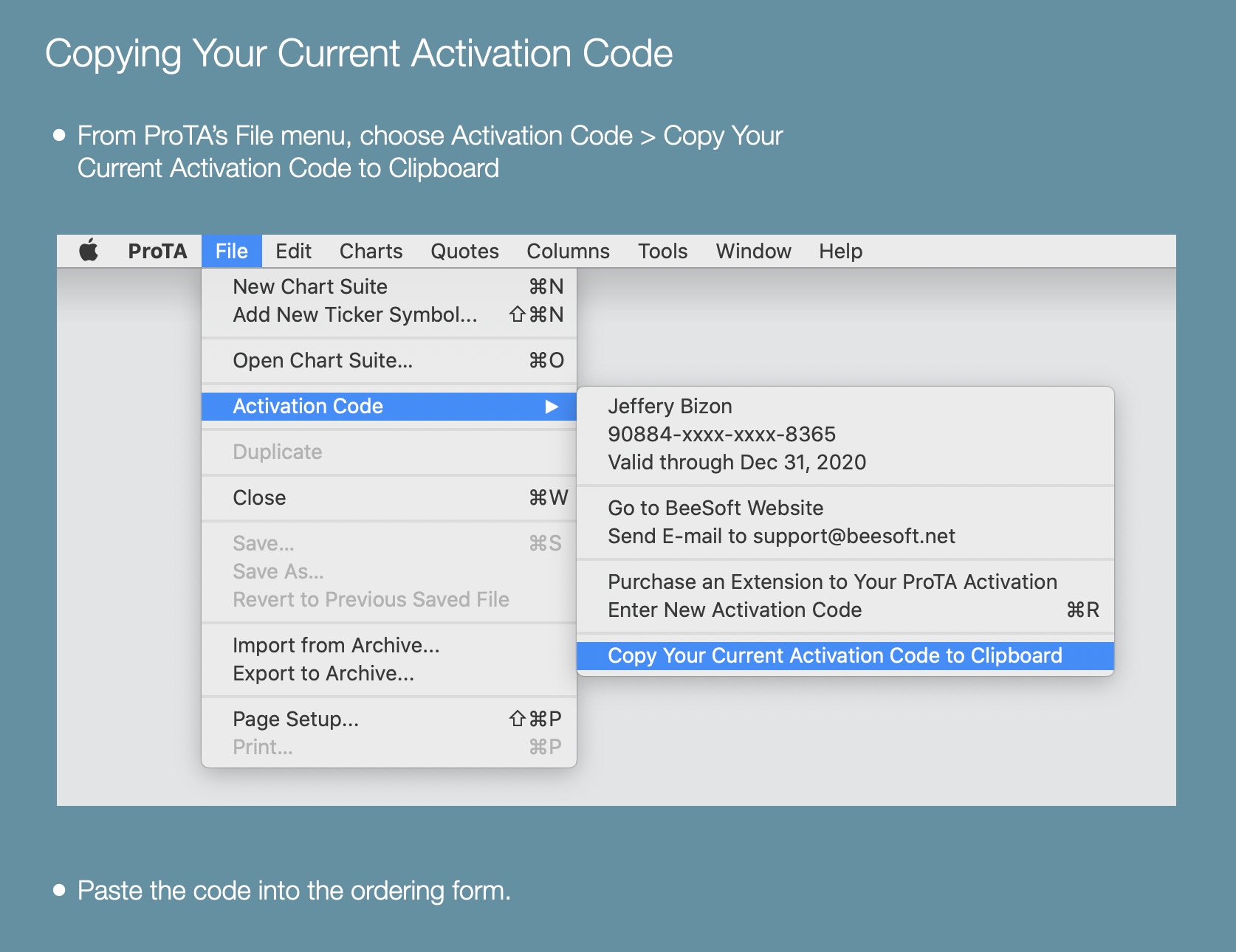Viewport: 1236px width, 952px height.
Task: Expand the Activation Code submenu arrow
Action: point(551,407)
